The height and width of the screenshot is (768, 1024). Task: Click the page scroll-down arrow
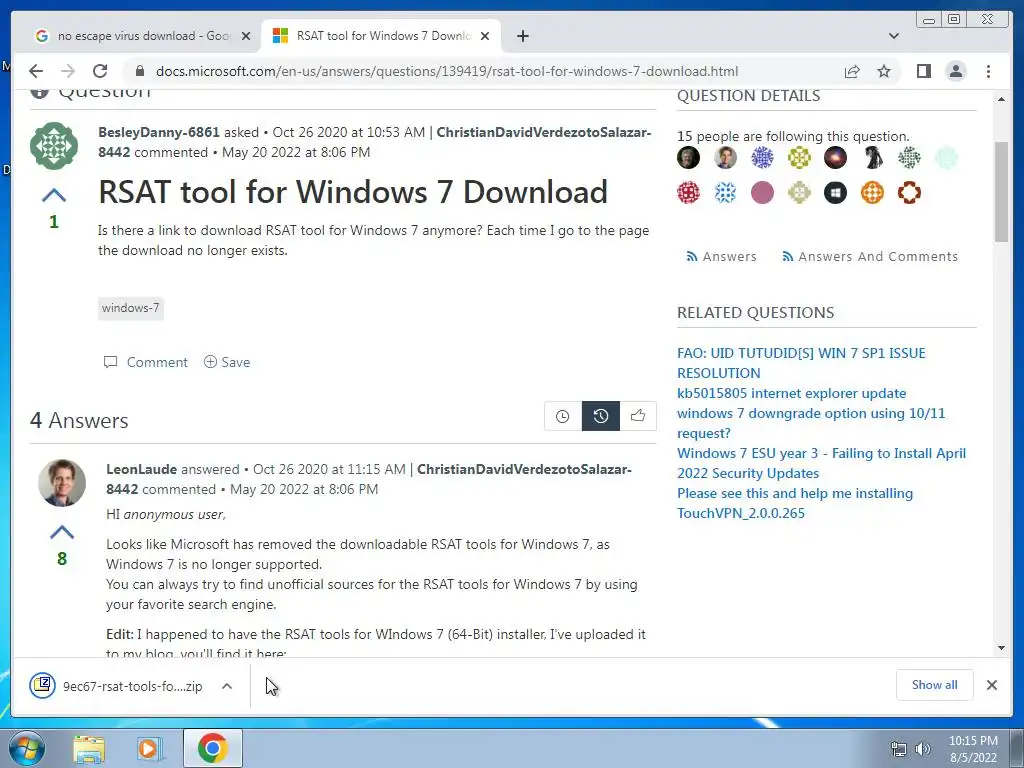click(x=1001, y=648)
